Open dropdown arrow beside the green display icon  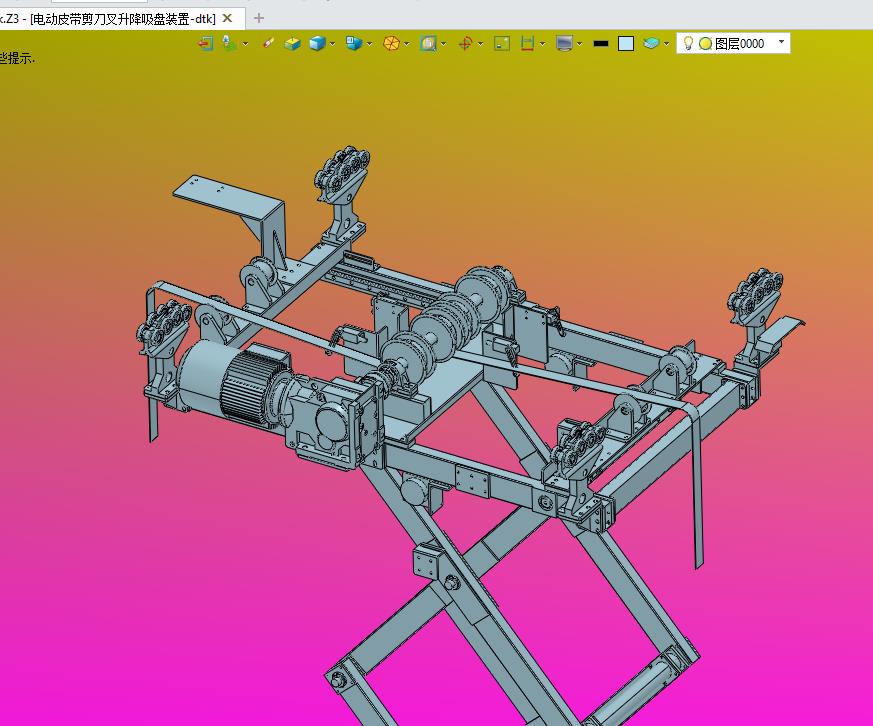coord(245,43)
